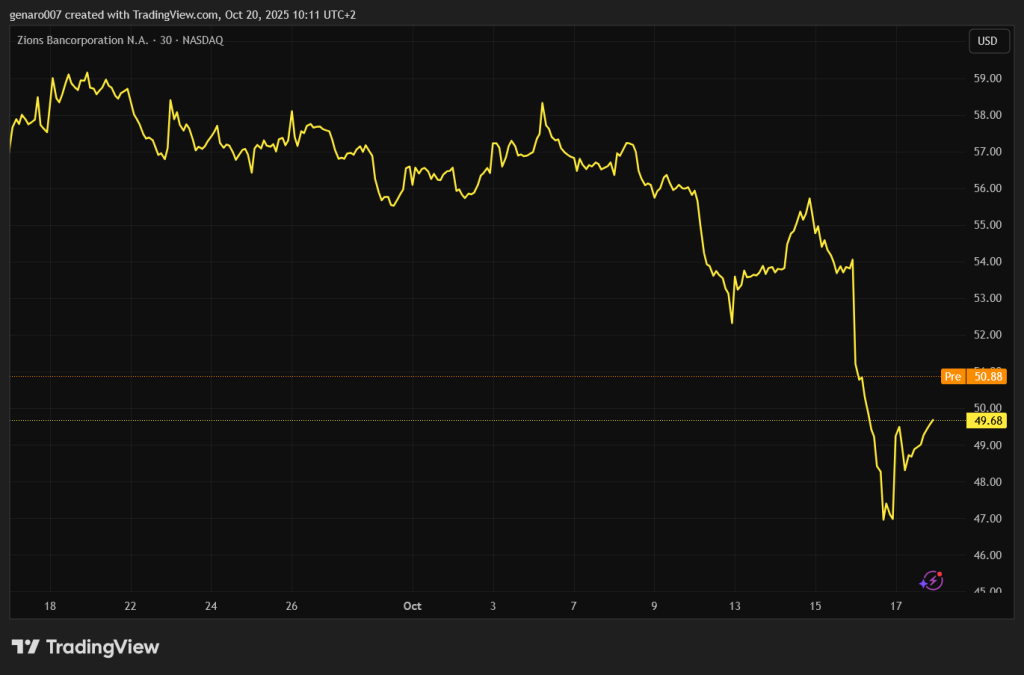Click the 18 date on time axis

50,606
